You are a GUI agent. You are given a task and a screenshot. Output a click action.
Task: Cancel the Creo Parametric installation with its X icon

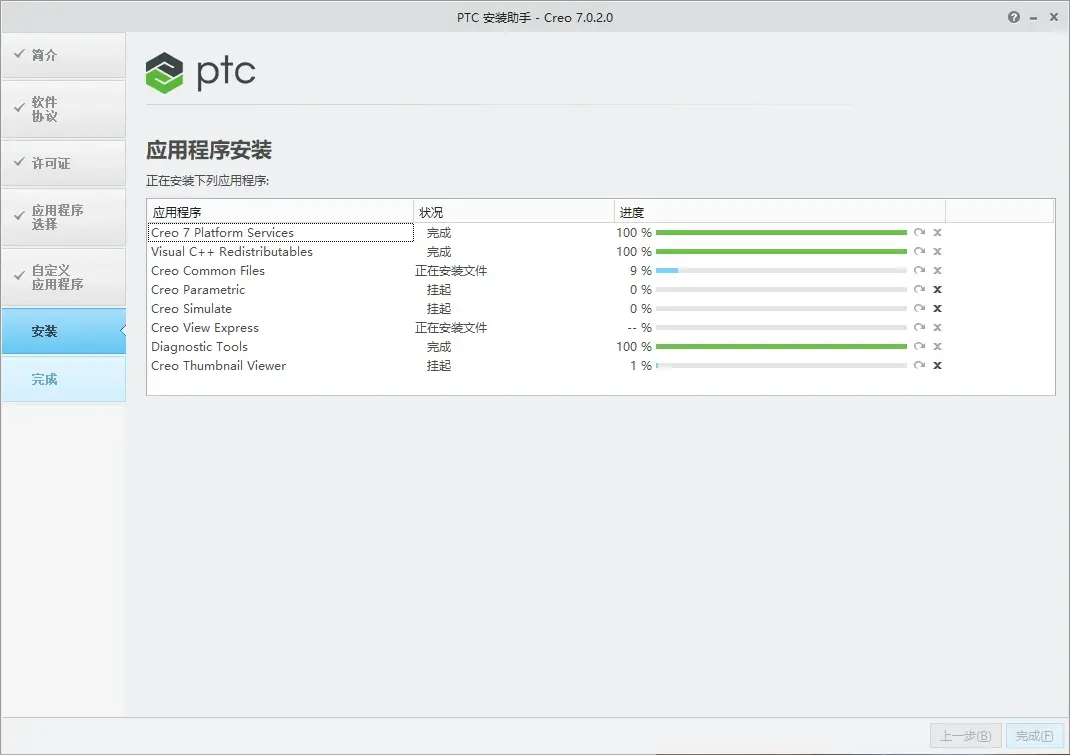pyautogui.click(x=937, y=289)
